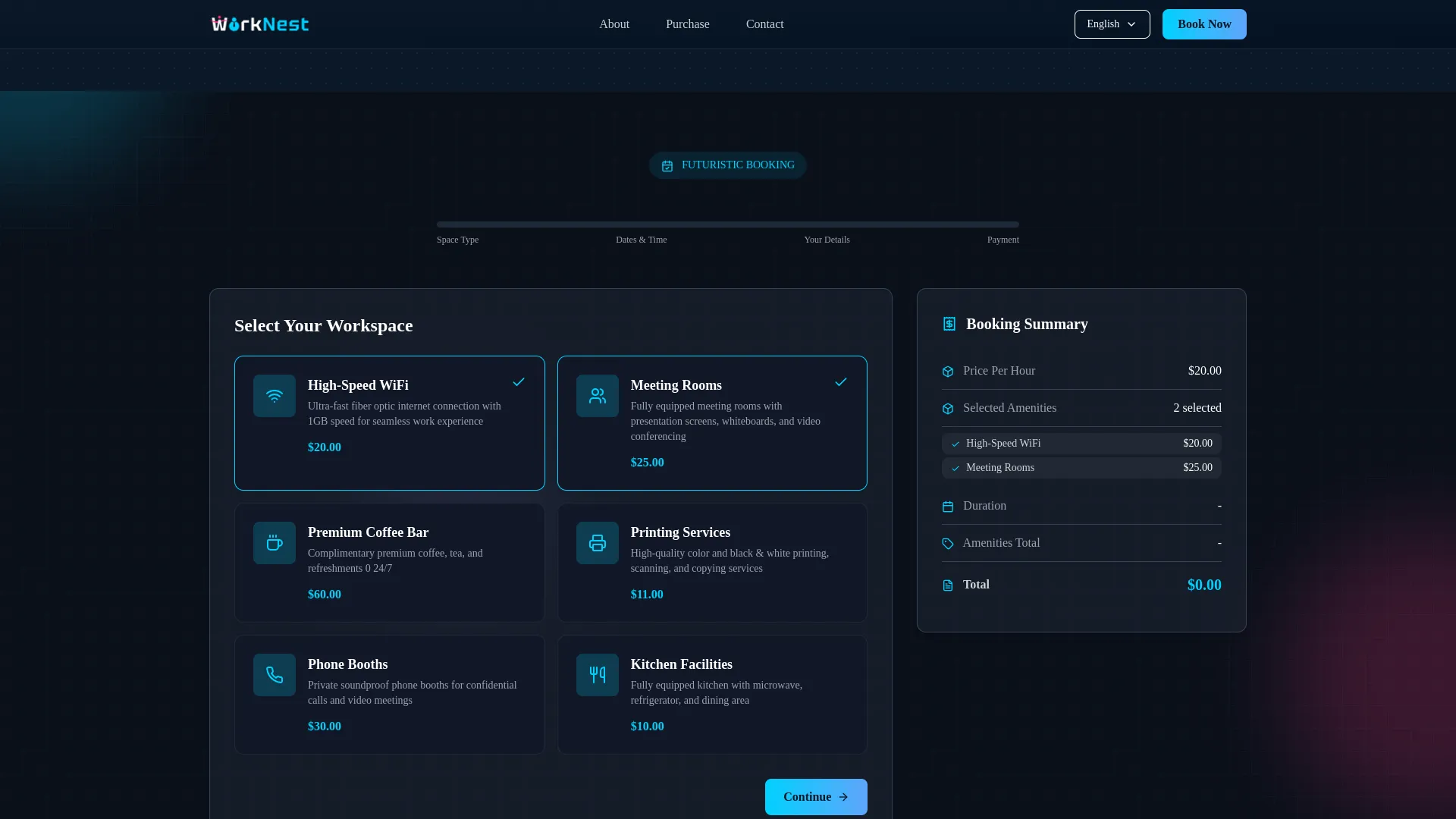1456x819 pixels.
Task: Deselect High-Speed WiFi checkmark
Action: [519, 382]
